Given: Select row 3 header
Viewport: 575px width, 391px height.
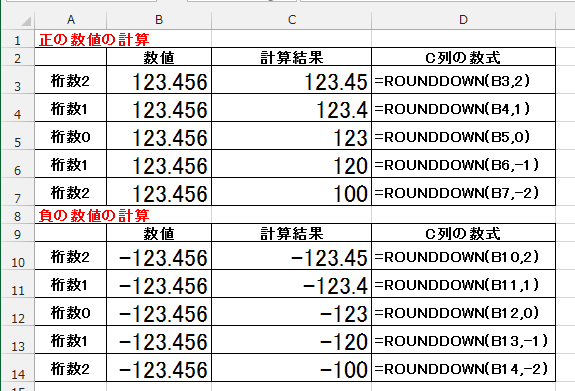Looking at the screenshot, I should (18, 80).
